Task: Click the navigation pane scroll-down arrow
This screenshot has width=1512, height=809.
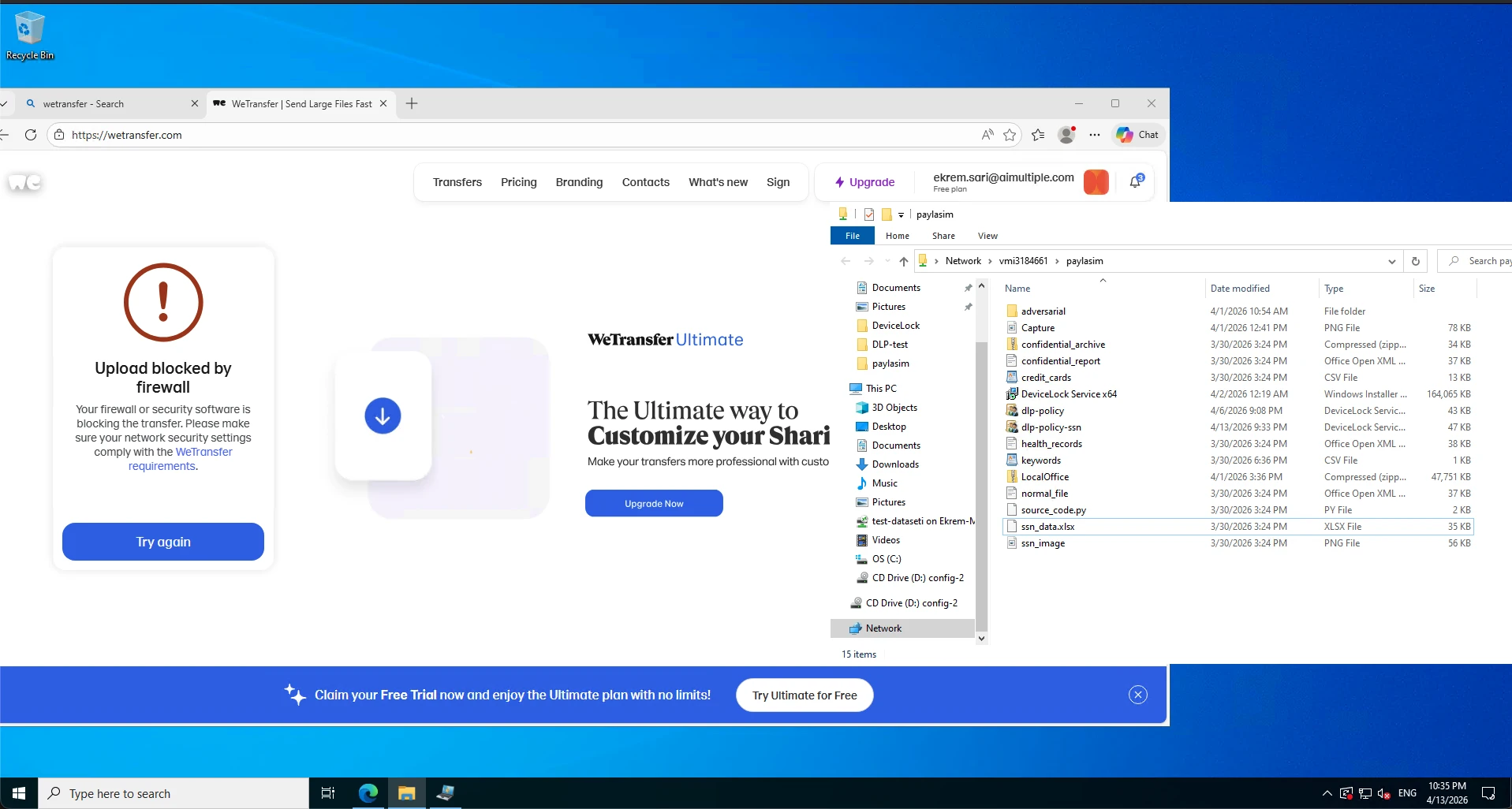Action: 981,639
